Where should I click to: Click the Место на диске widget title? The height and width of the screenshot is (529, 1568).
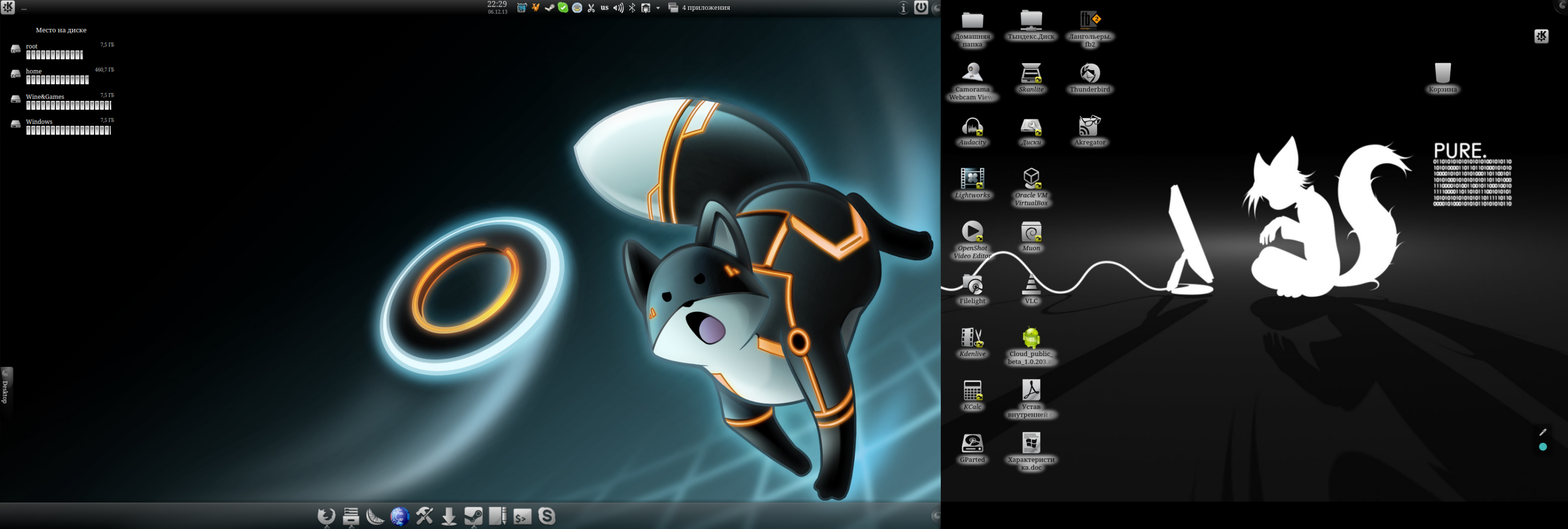click(x=61, y=30)
